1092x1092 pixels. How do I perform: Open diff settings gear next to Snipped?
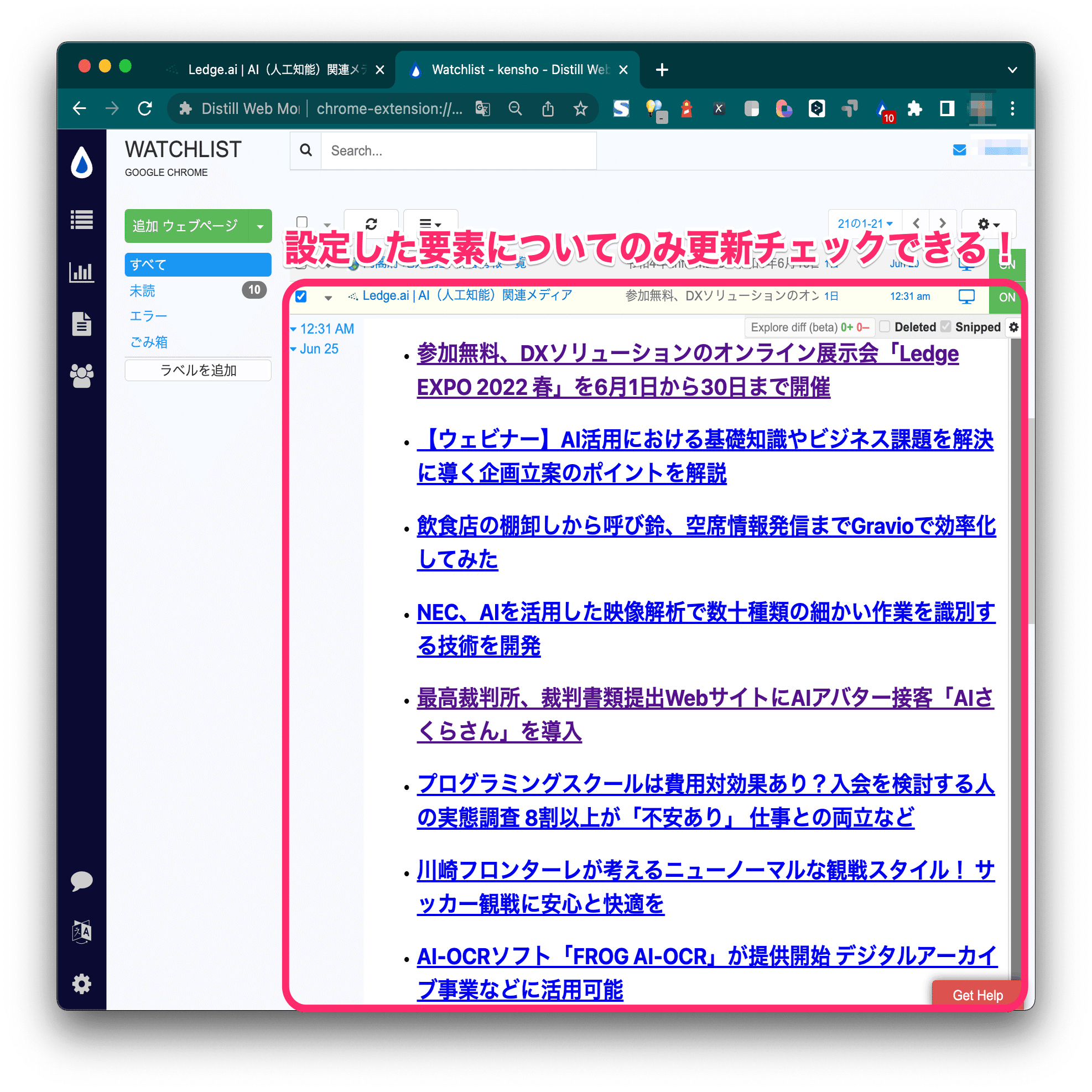tap(1013, 327)
